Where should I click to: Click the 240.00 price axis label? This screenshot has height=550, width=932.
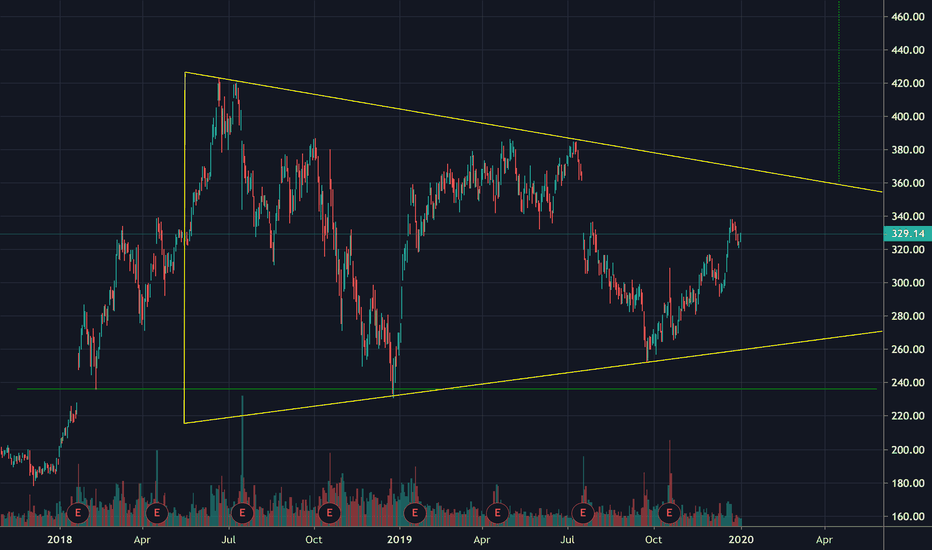click(x=908, y=383)
